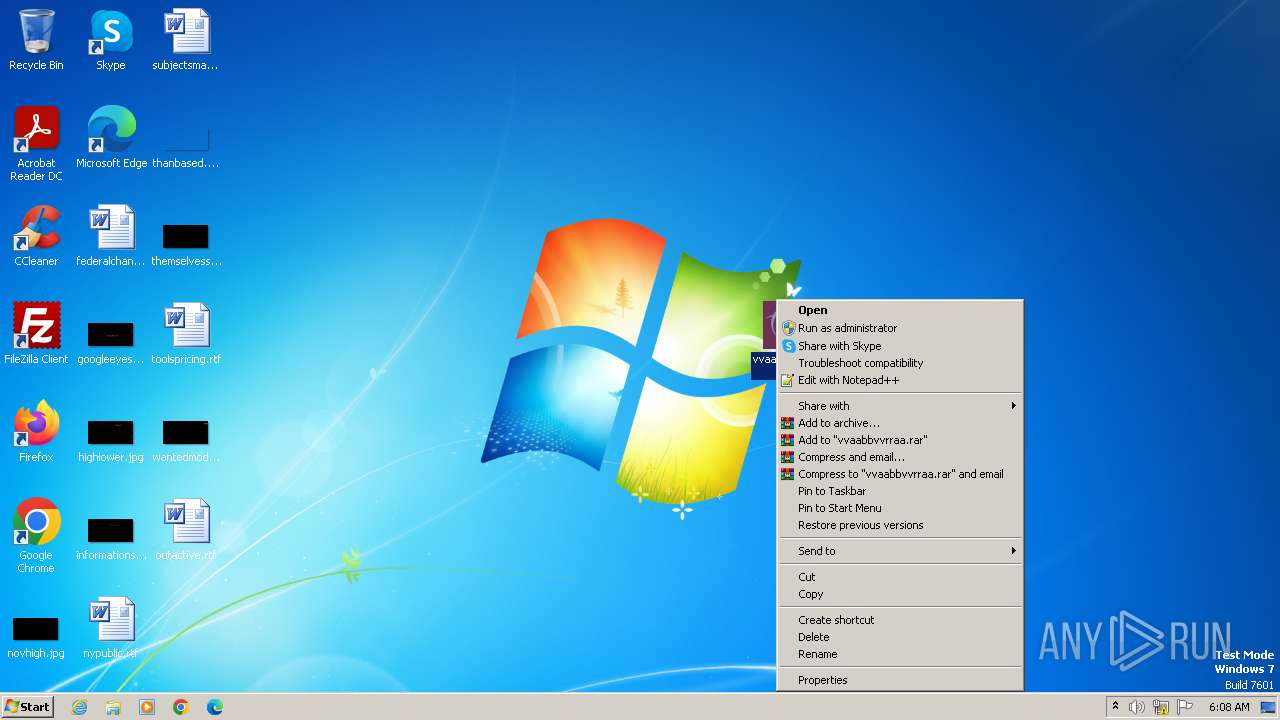Open the CCleaner desktop shortcut
This screenshot has width=1280, height=720.
click(x=36, y=236)
